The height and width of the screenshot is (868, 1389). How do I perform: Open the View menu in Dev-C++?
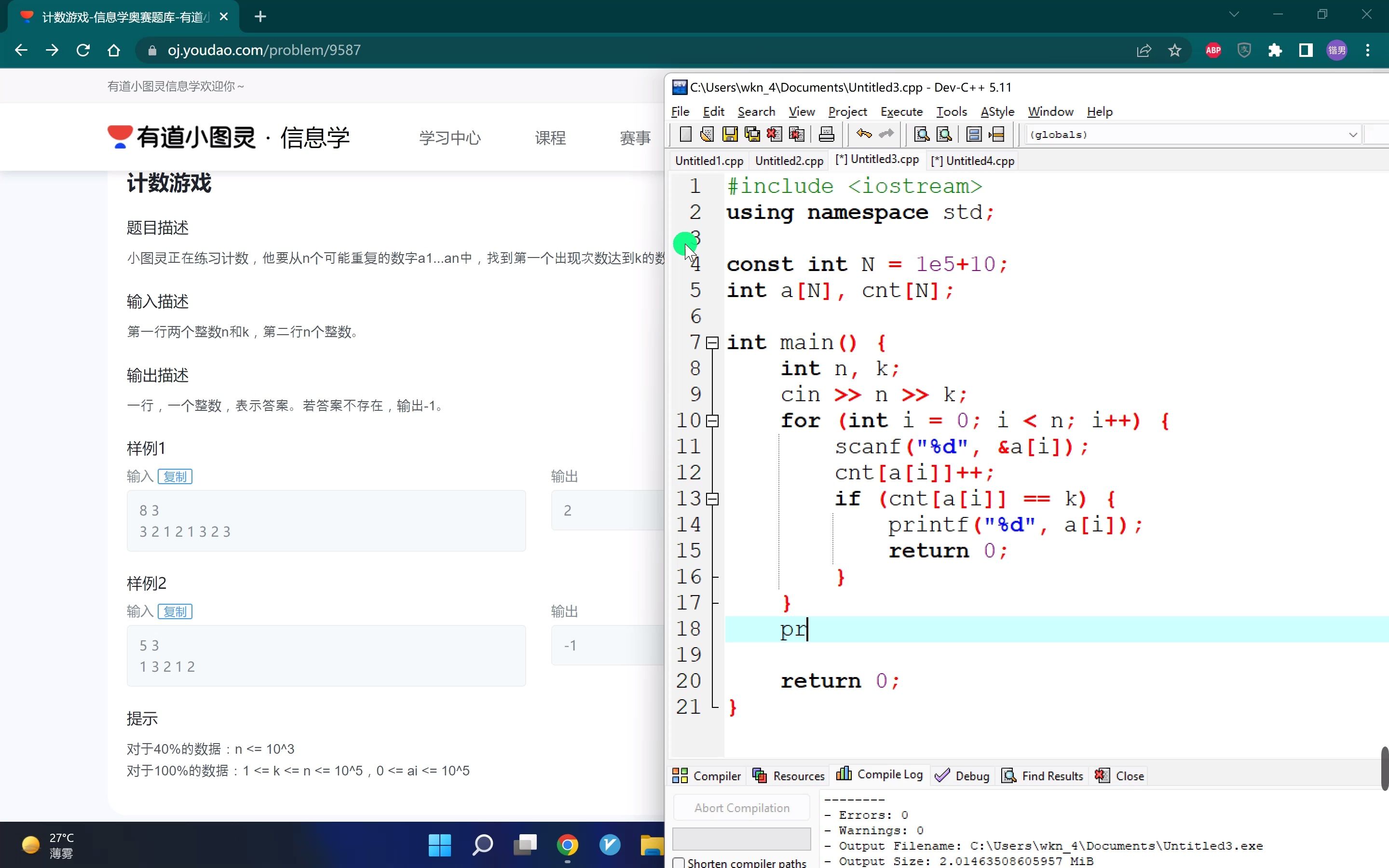pyautogui.click(x=801, y=111)
